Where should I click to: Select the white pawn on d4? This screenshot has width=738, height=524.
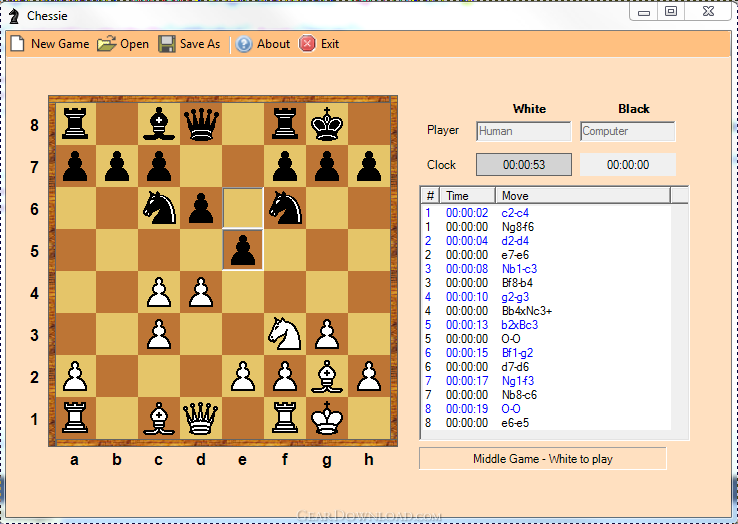point(201,292)
